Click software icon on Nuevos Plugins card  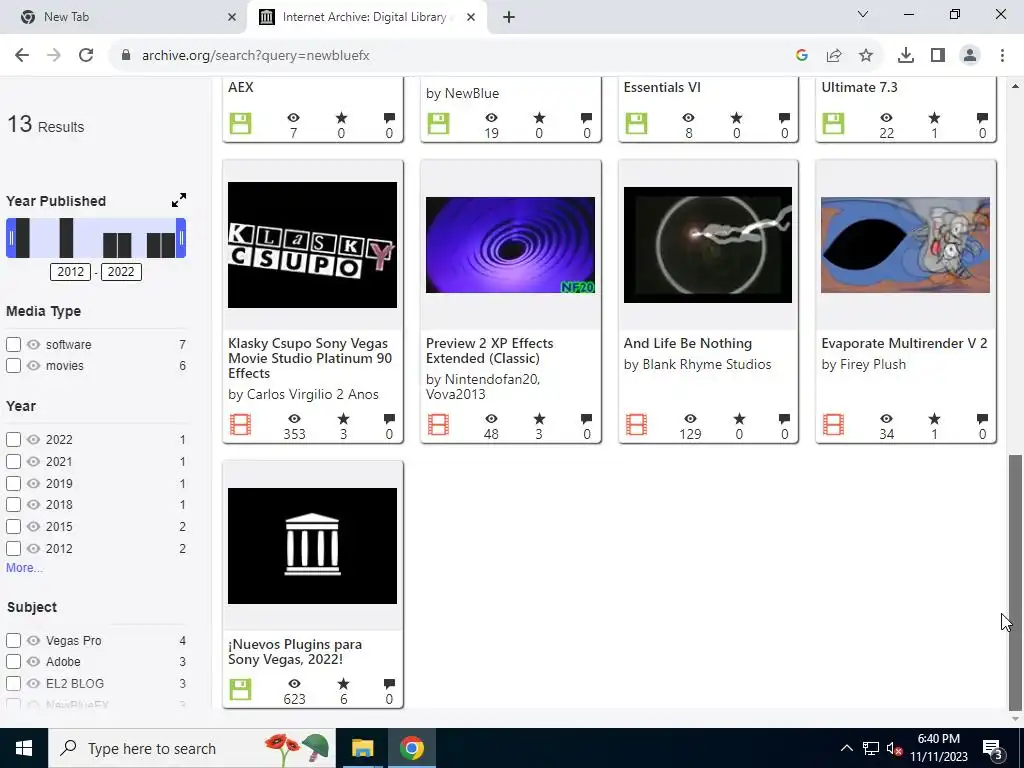240,690
